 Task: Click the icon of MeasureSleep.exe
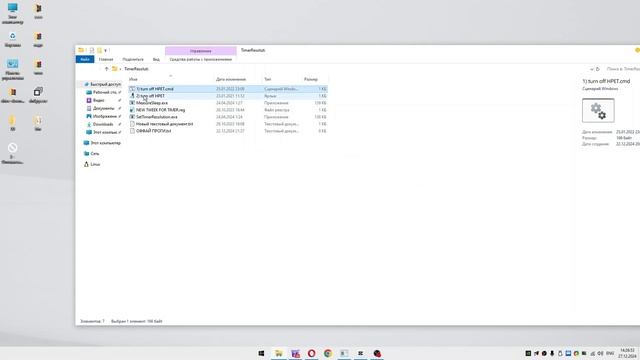pos(132,103)
